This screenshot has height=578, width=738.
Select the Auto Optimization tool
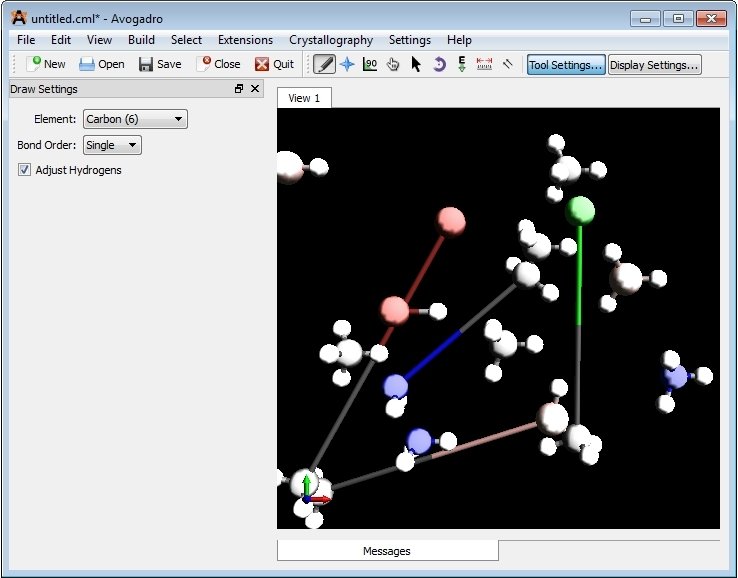tap(462, 64)
